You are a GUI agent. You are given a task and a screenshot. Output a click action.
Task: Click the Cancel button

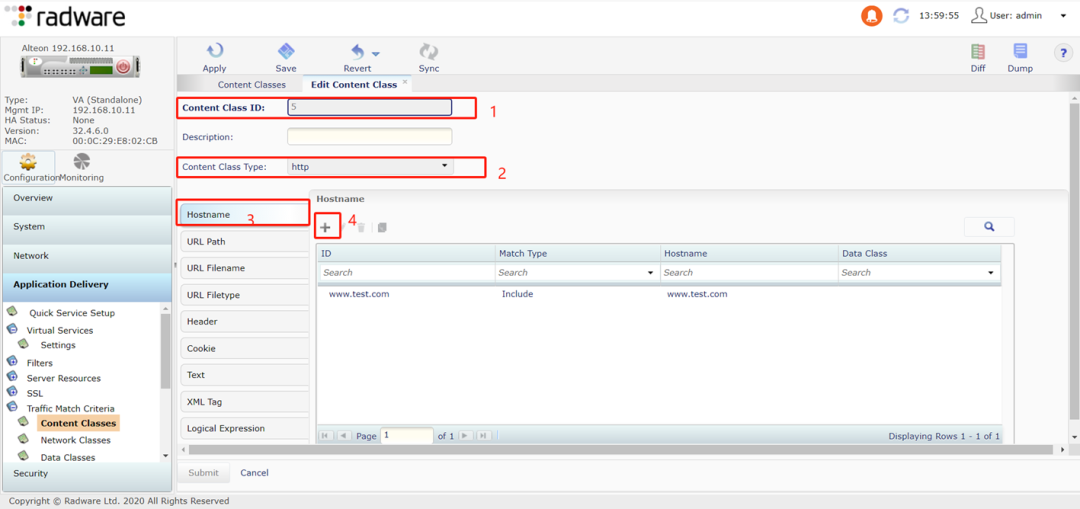tap(254, 473)
